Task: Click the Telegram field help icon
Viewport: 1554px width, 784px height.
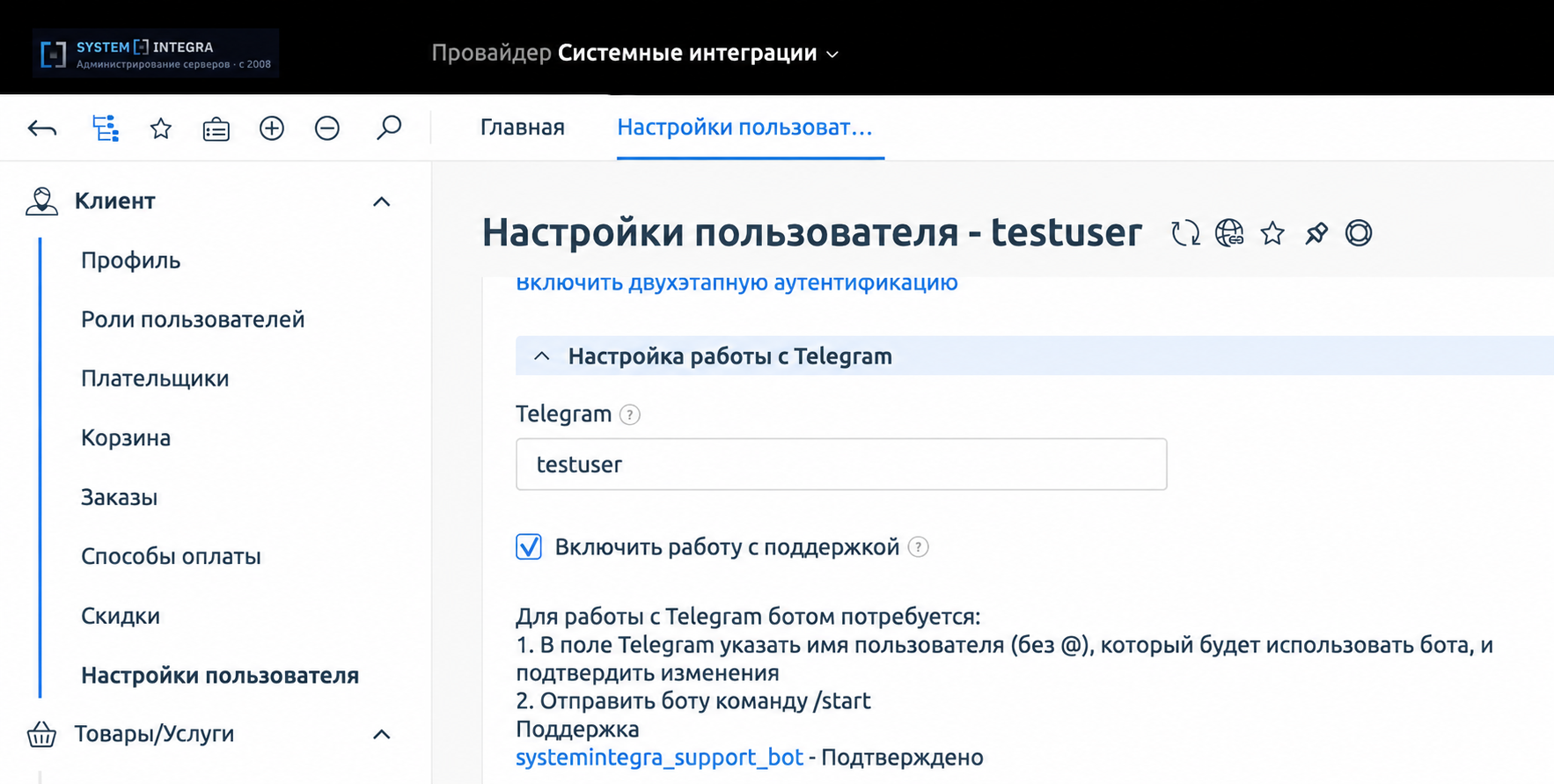Action: click(630, 414)
